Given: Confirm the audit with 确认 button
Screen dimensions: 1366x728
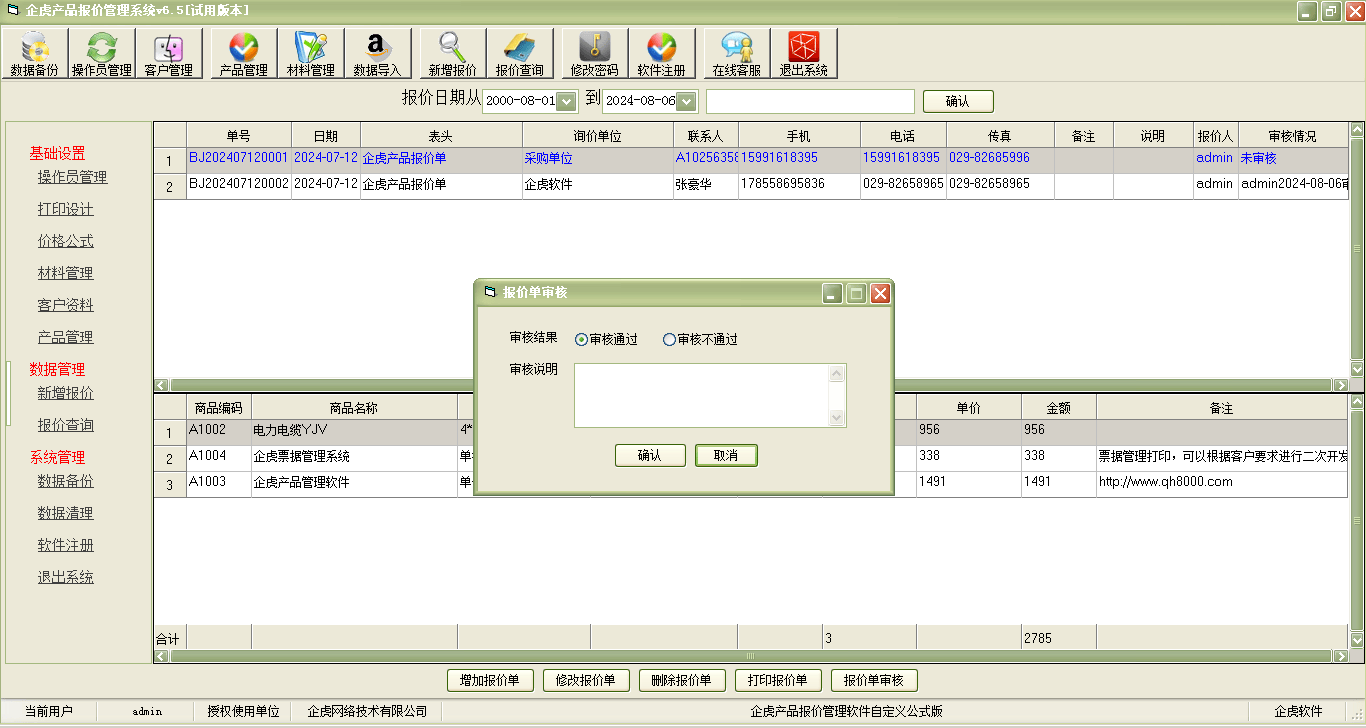Looking at the screenshot, I should (x=650, y=455).
